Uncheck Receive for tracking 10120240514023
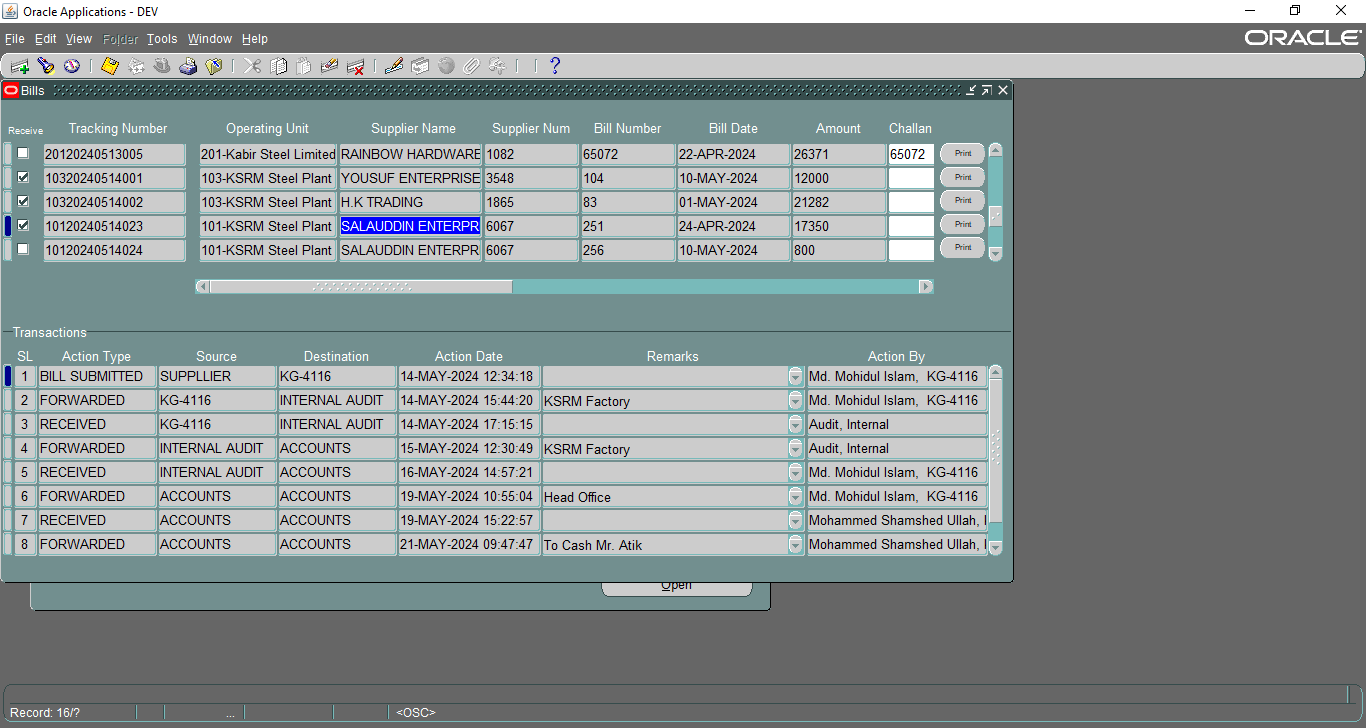 click(23, 226)
